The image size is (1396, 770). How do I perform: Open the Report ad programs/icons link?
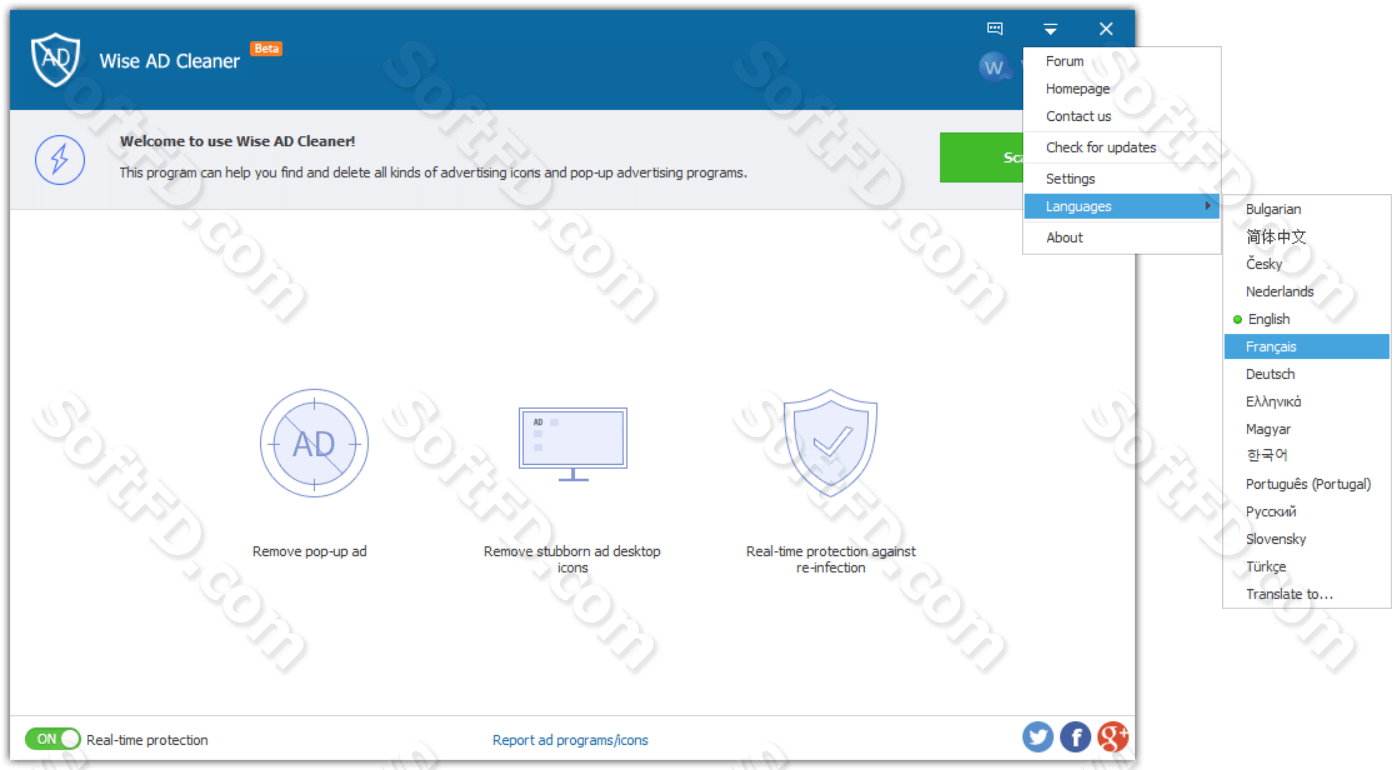click(x=570, y=740)
